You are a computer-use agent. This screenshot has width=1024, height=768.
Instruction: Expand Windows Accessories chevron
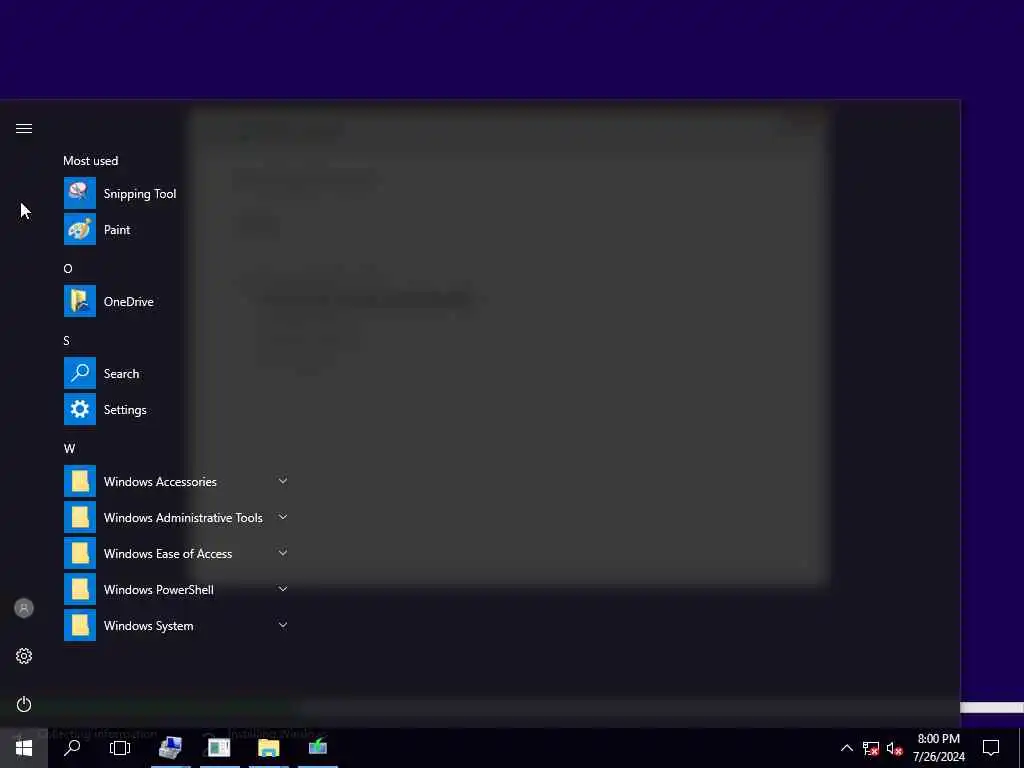pos(283,481)
